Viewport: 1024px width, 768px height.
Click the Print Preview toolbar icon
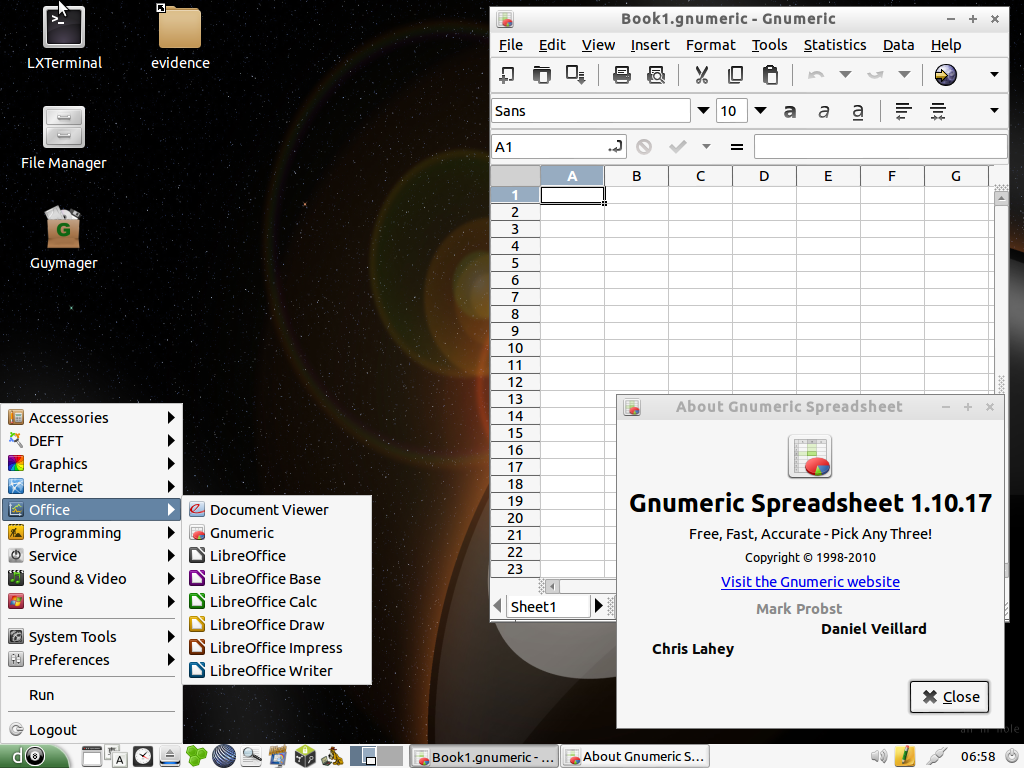[656, 75]
